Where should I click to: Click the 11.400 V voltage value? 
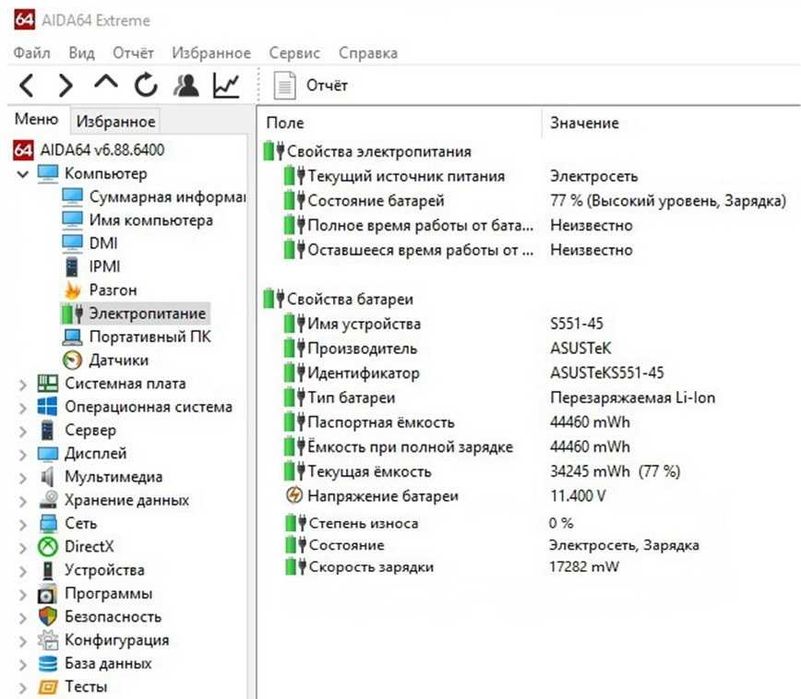tap(578, 496)
